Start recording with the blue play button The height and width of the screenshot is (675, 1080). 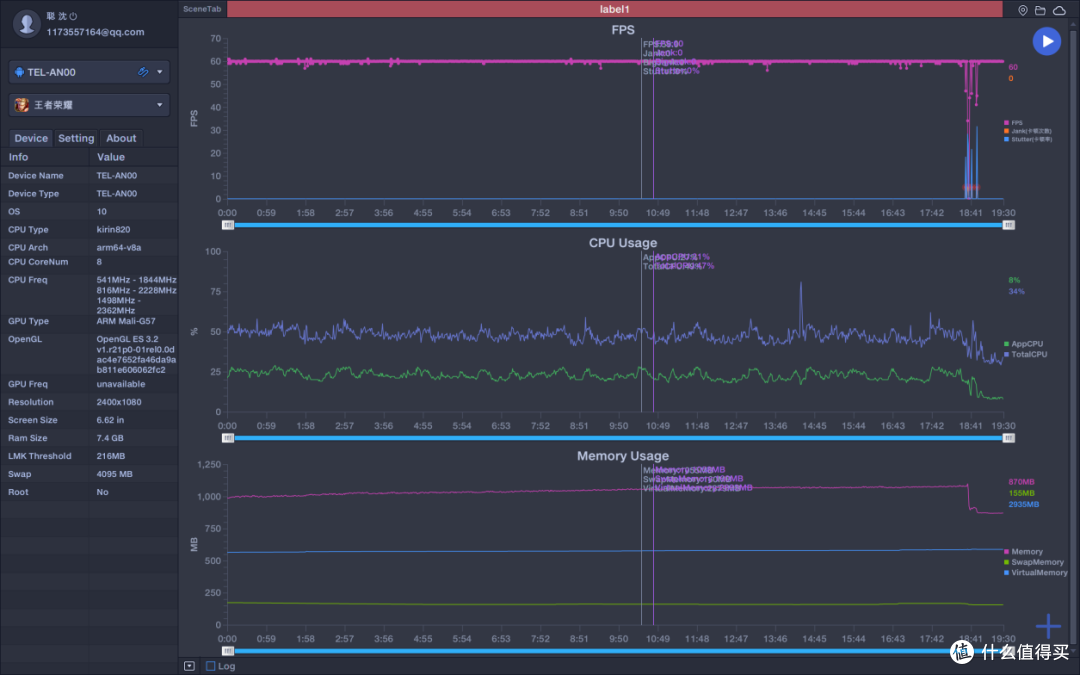1046,41
